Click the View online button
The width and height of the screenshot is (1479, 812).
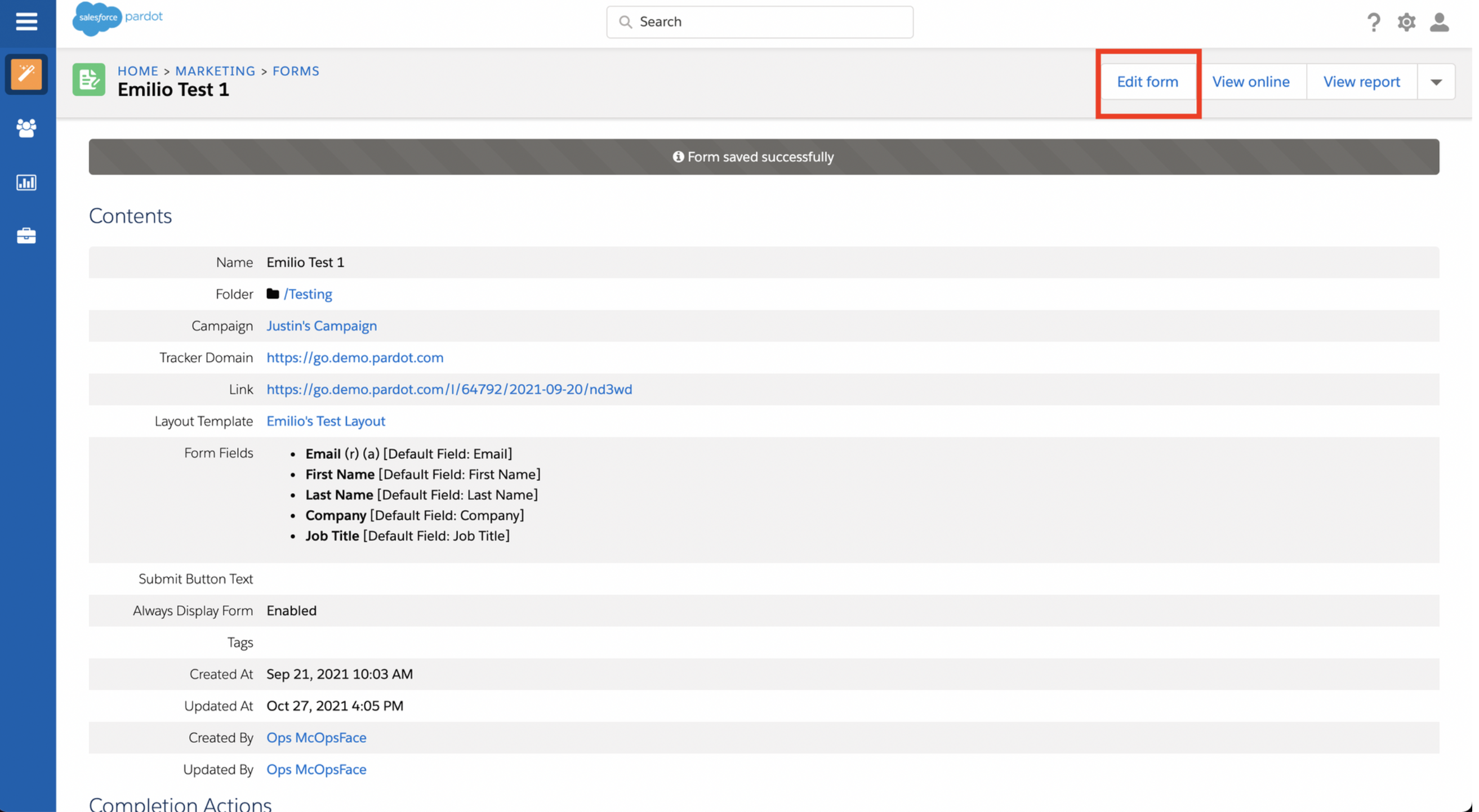tap(1250, 82)
